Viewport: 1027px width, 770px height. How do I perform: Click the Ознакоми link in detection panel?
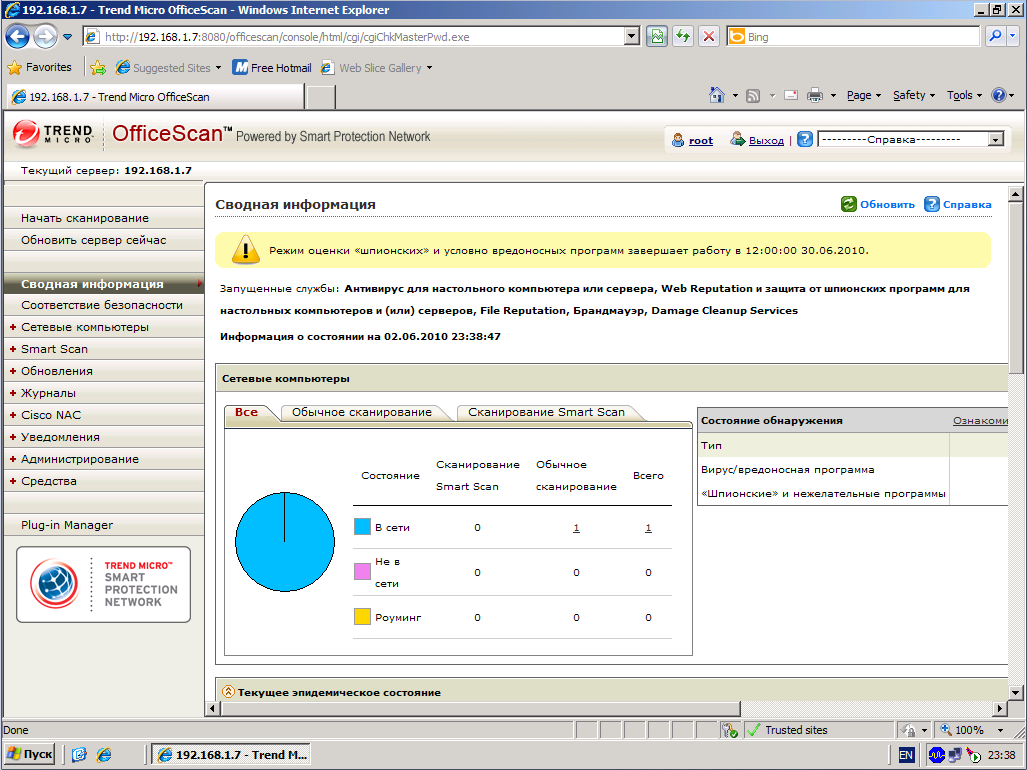point(980,420)
